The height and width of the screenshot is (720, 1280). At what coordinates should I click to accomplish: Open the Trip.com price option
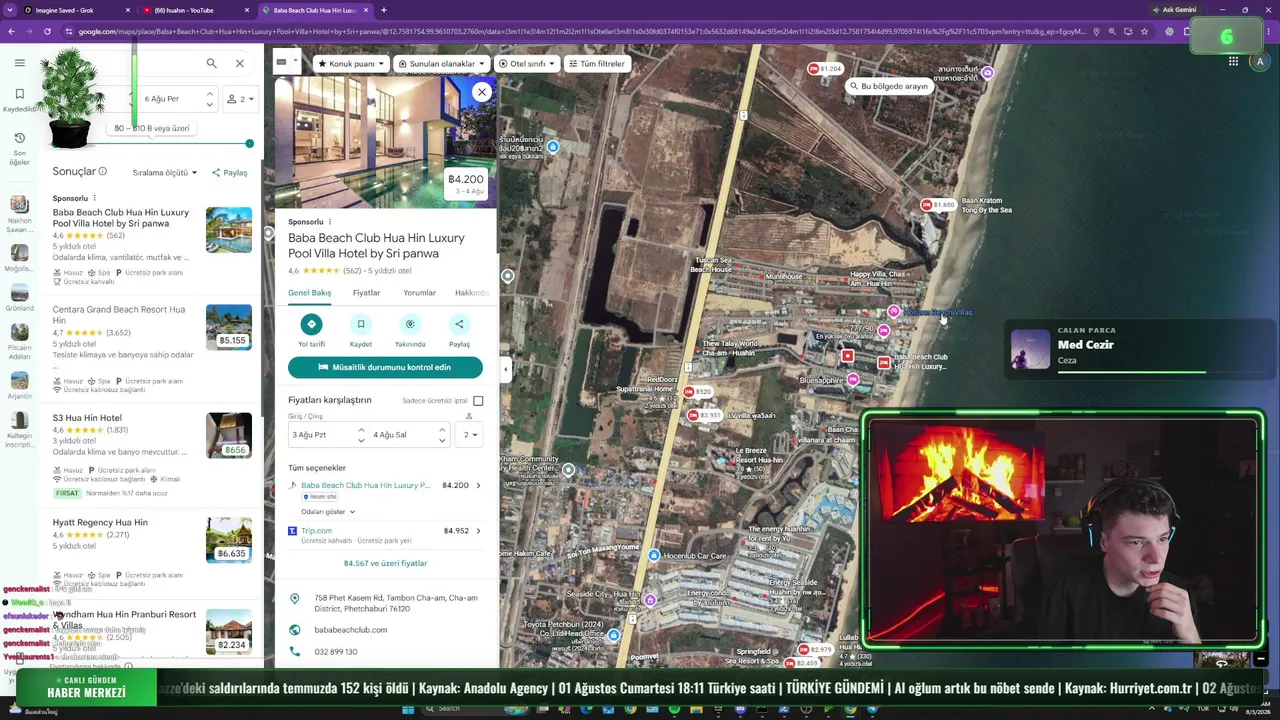[385, 535]
